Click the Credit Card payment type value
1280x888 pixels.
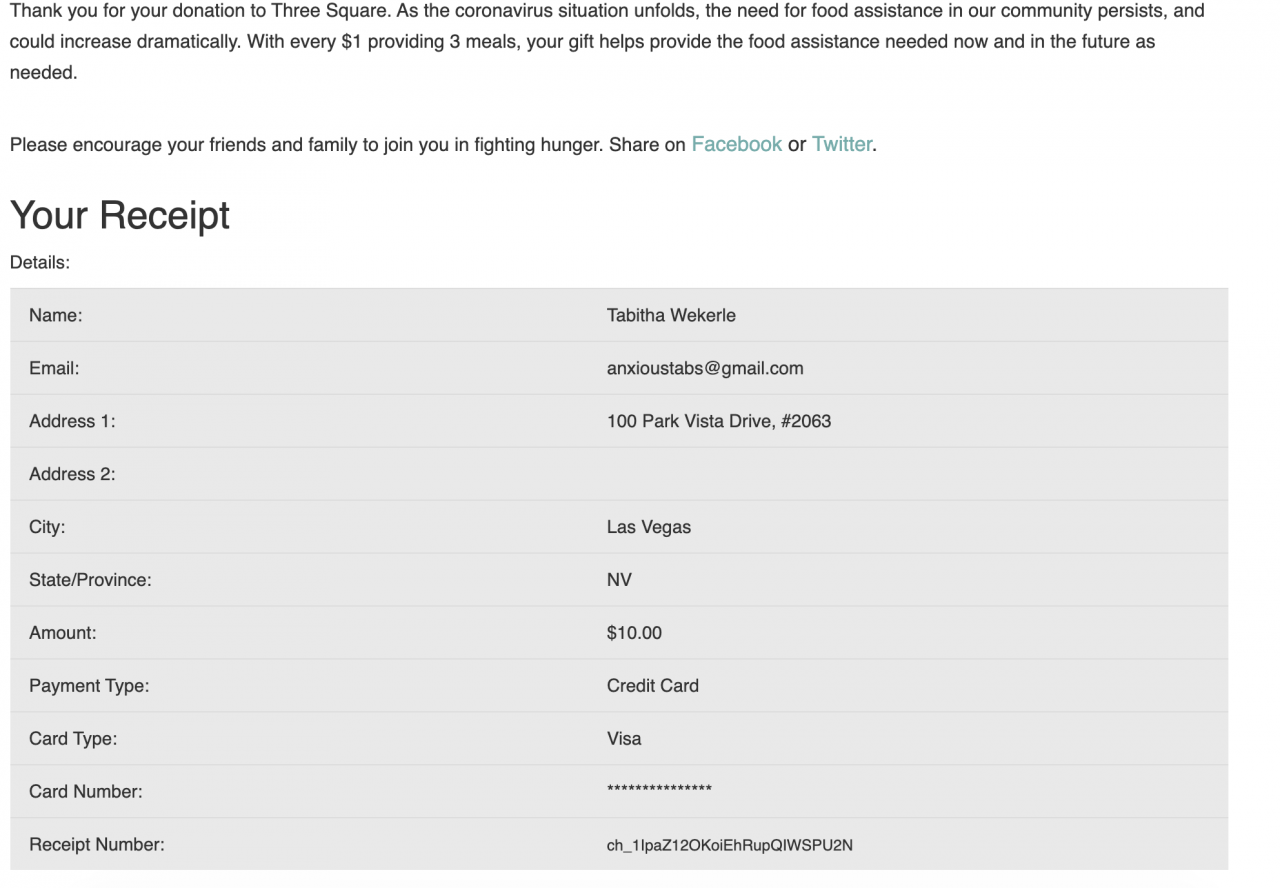[653, 686]
